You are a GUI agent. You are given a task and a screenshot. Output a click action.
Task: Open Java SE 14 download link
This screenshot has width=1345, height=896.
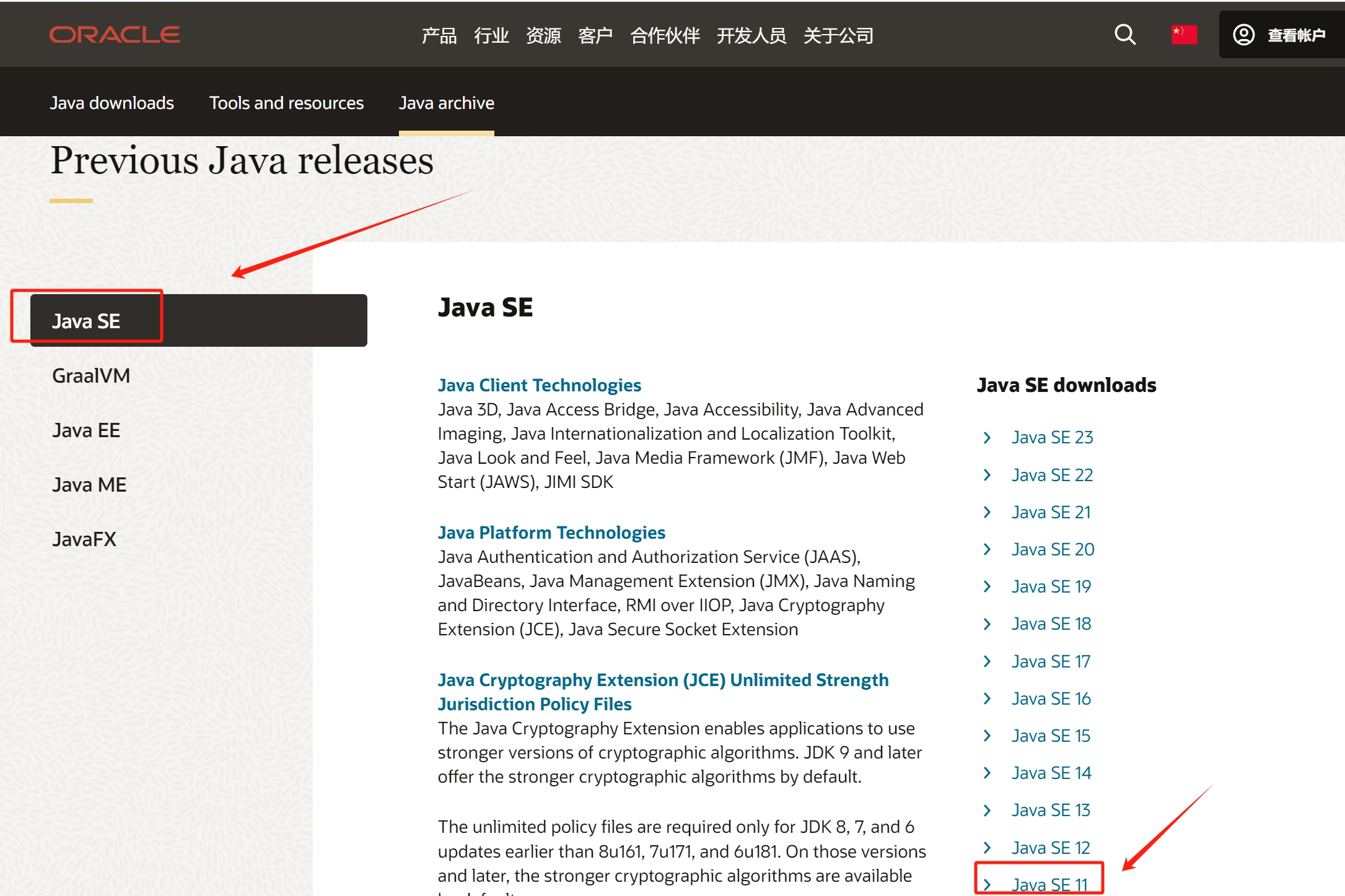1051,773
